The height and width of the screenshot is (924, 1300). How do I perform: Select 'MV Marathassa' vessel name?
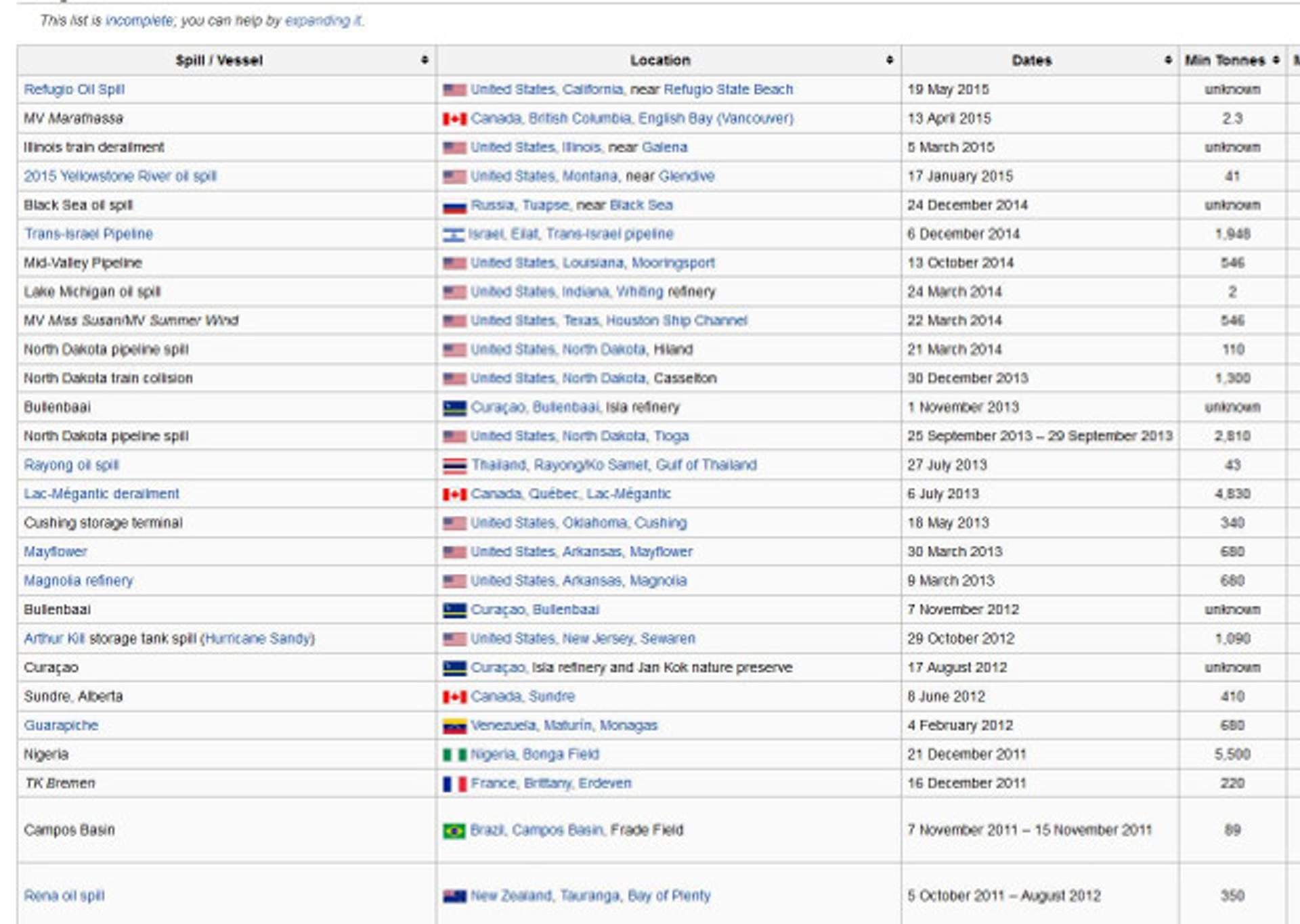point(73,118)
